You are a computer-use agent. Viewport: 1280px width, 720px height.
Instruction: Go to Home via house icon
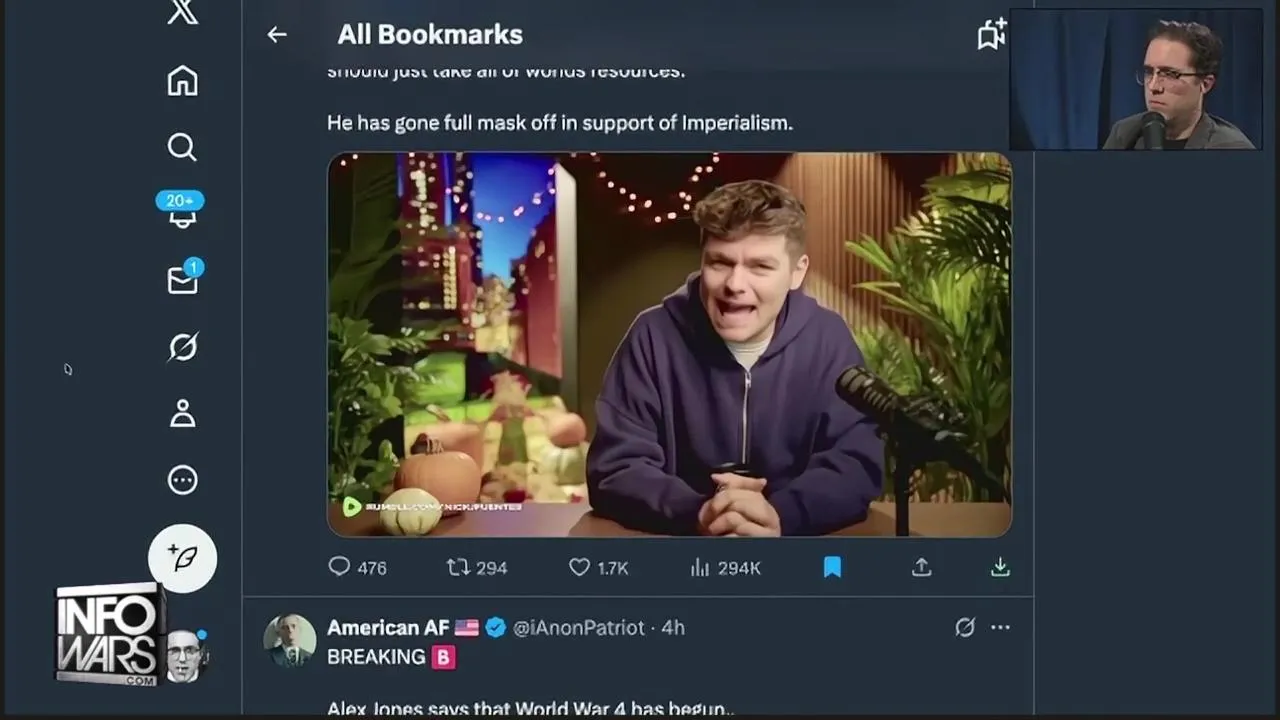click(182, 80)
